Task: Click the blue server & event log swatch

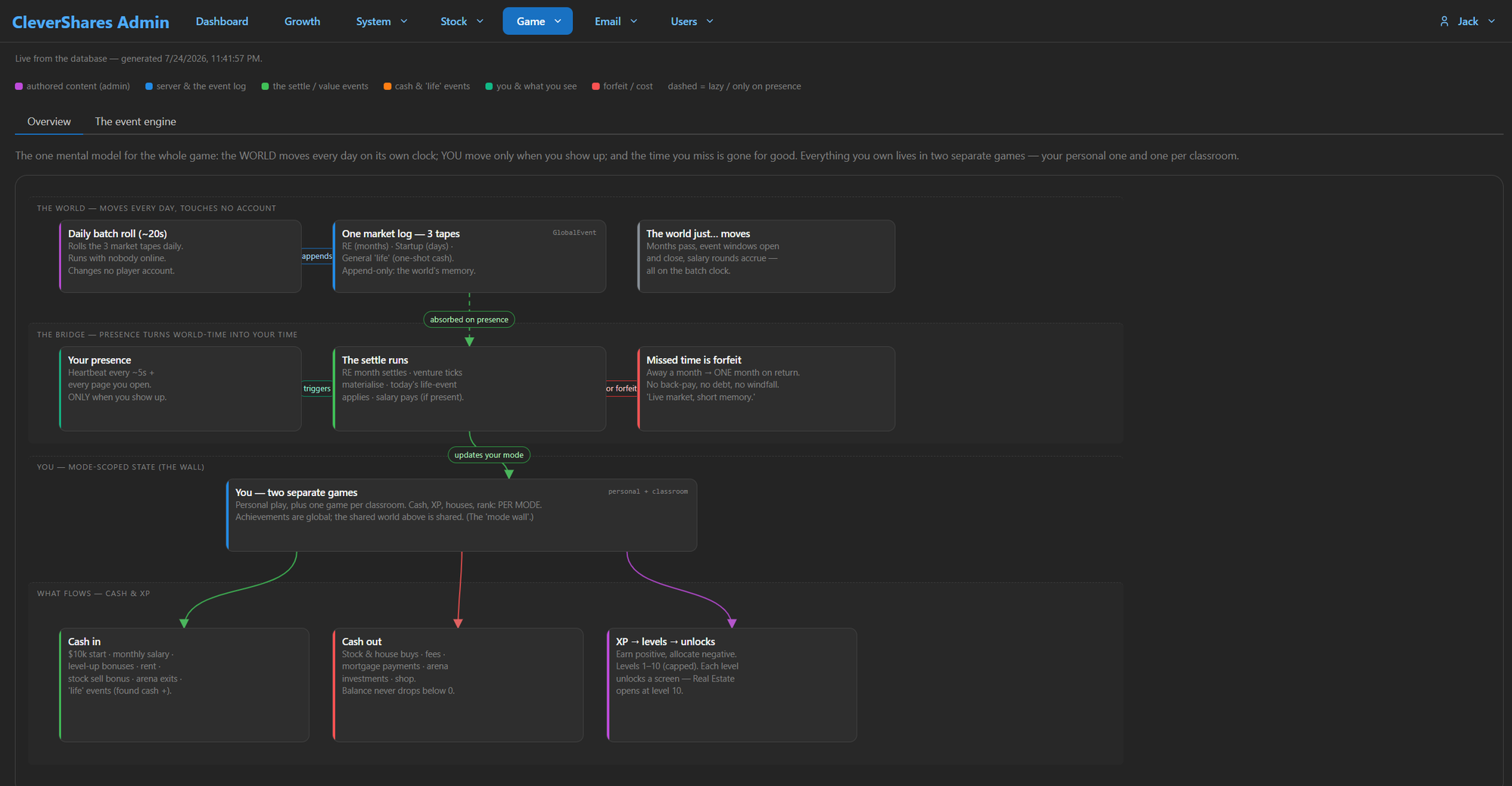Action: coord(149,86)
